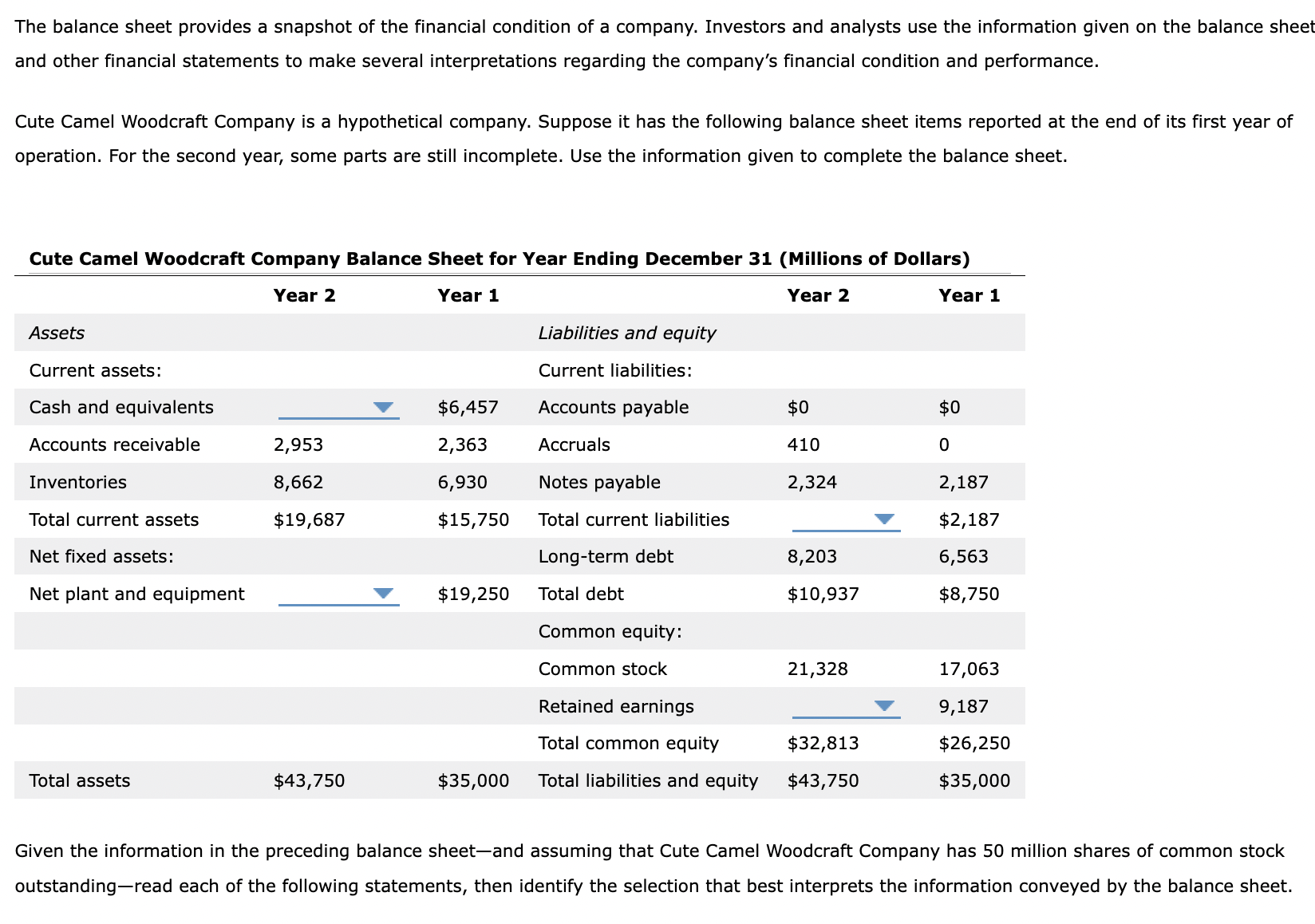The image size is (1315, 924).
Task: Select the Long-term debt value 8,203
Action: (812, 556)
